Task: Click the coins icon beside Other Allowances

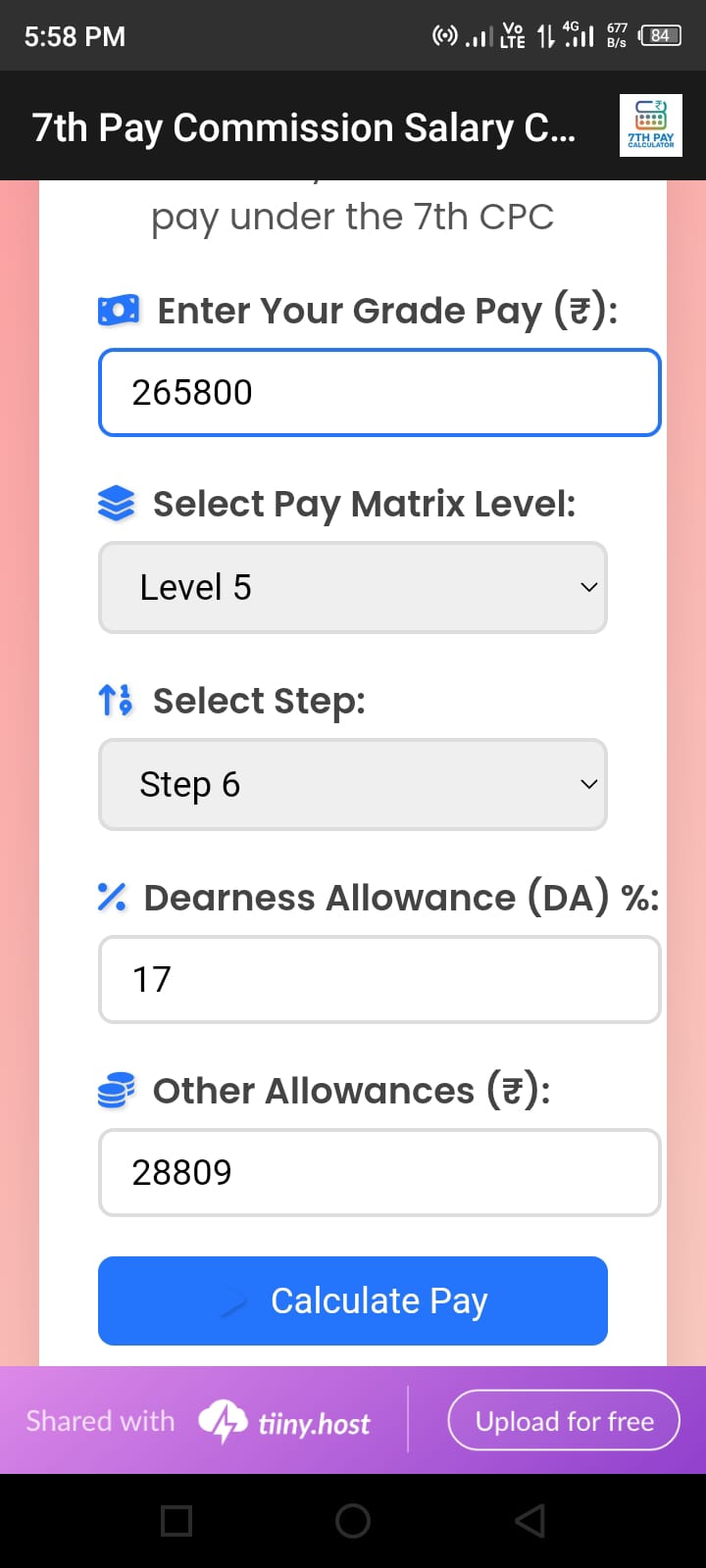Action: coord(115,1090)
